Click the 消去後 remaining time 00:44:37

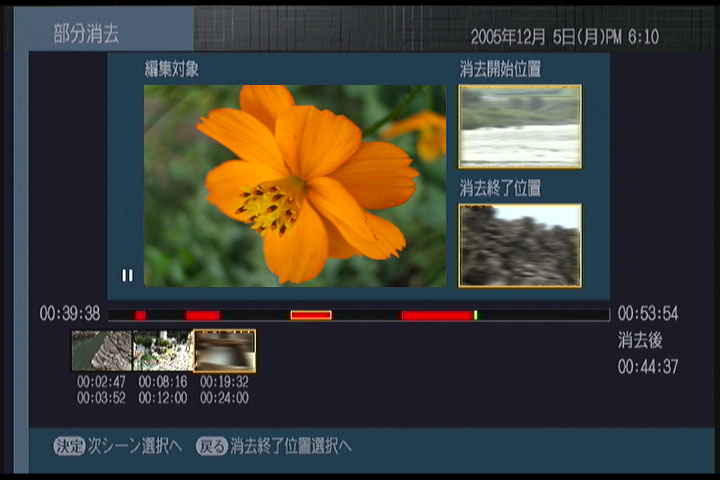(647, 367)
